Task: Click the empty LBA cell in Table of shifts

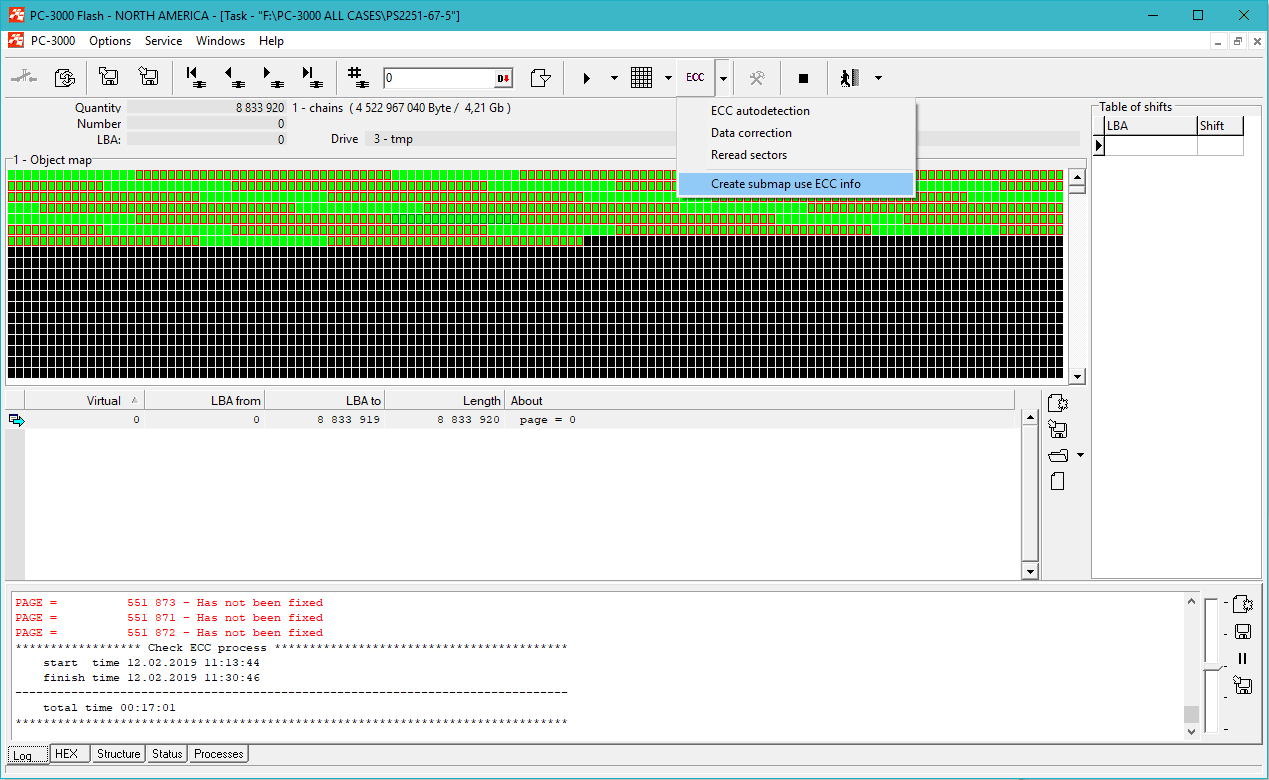Action: tap(1151, 146)
